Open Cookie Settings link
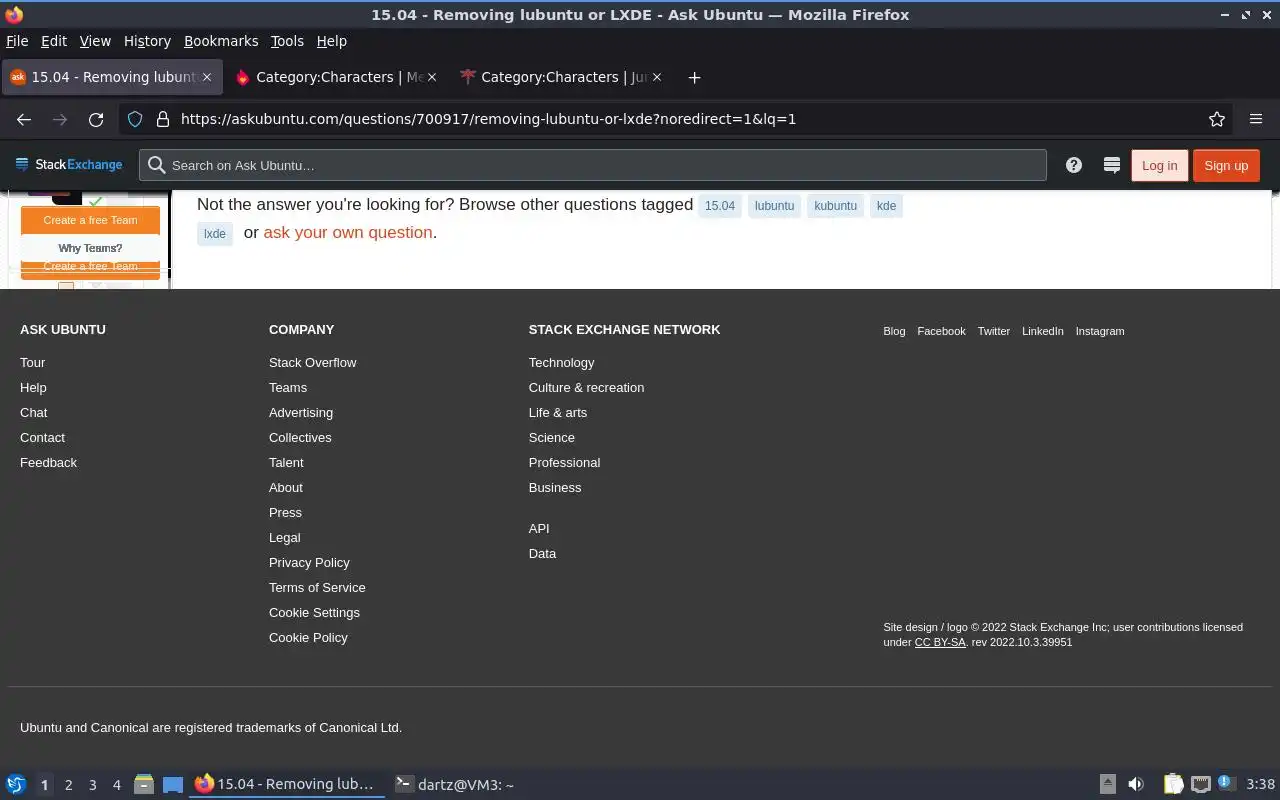1280x800 pixels. pyautogui.click(x=314, y=612)
